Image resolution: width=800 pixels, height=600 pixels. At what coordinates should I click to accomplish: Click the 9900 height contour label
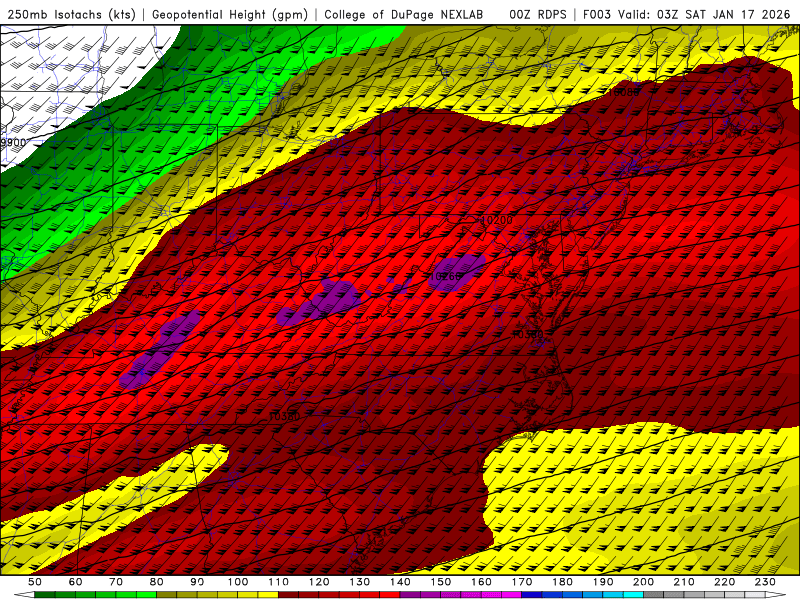13,142
